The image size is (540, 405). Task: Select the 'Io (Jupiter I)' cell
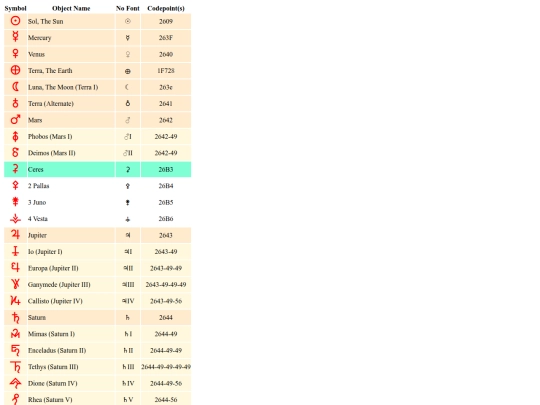(71, 252)
